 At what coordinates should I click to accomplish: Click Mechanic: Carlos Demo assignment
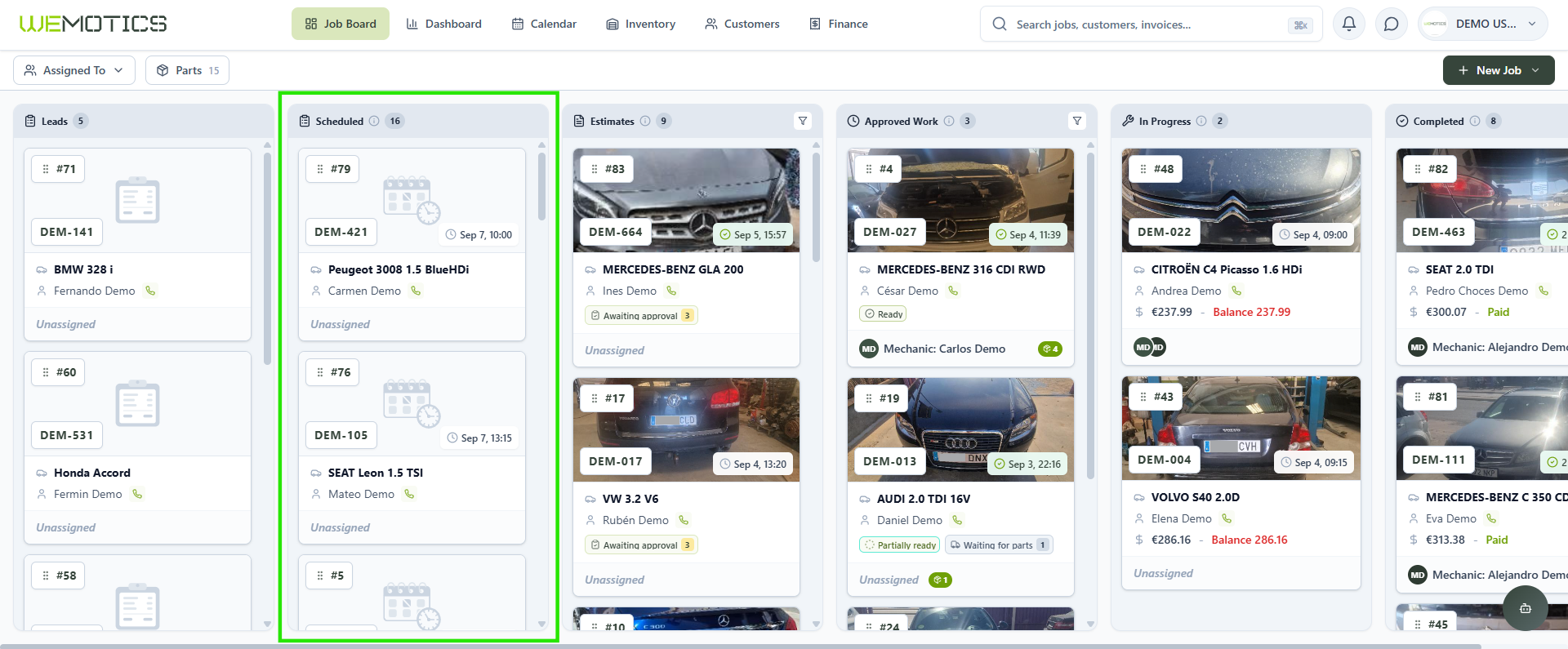933,349
